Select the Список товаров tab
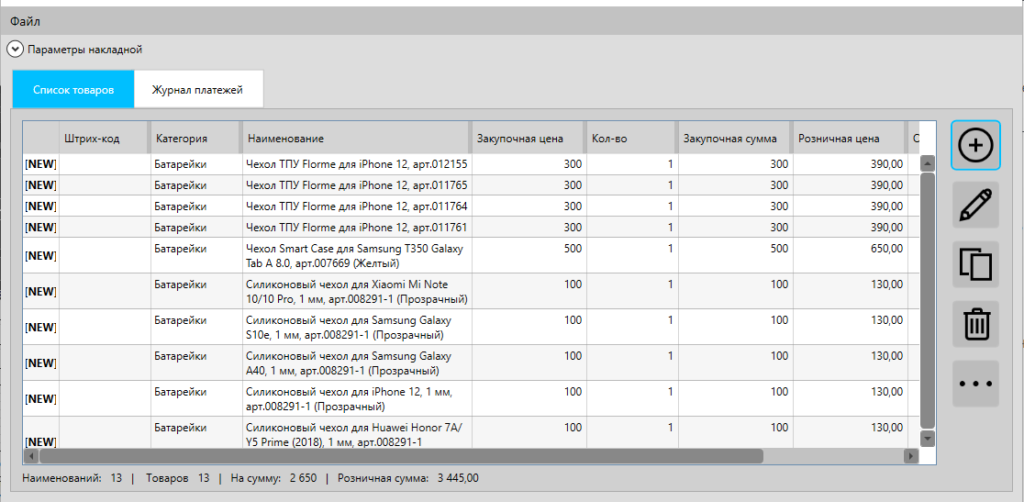The image size is (1024, 502). [73, 90]
